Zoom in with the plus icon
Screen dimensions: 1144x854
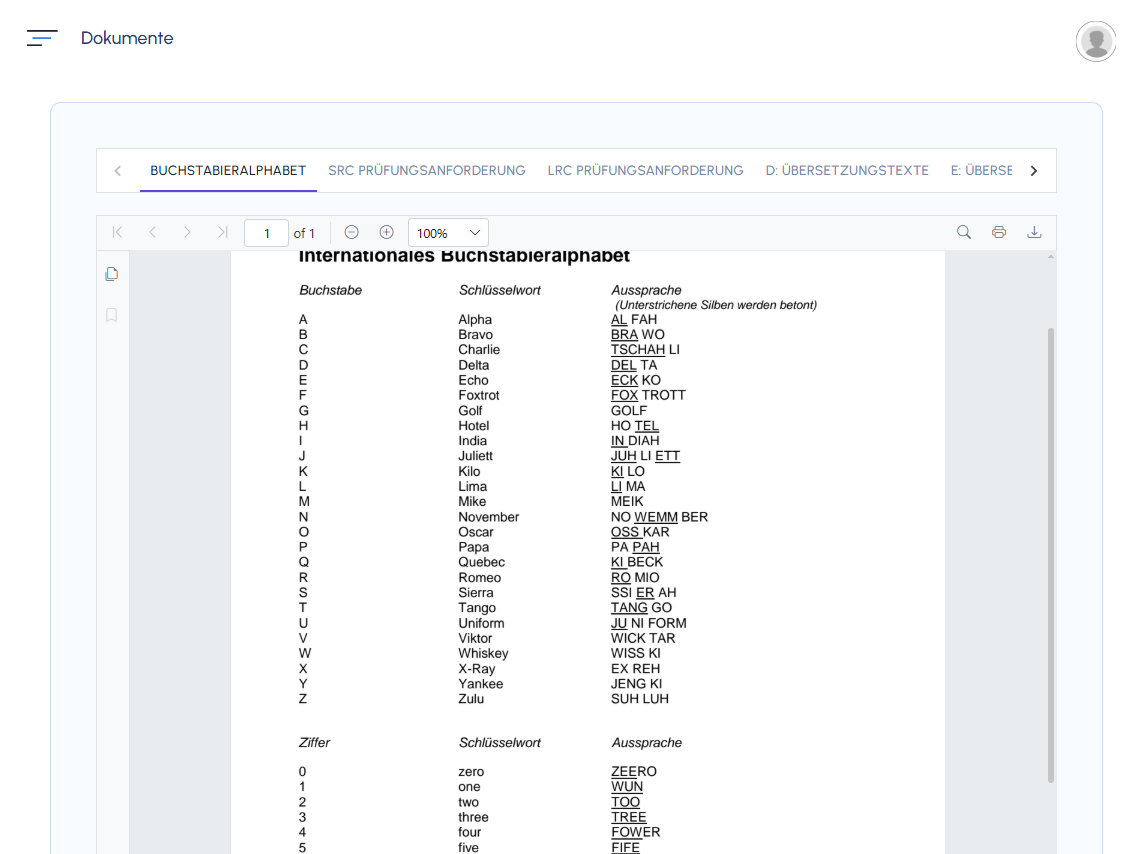click(x=387, y=233)
